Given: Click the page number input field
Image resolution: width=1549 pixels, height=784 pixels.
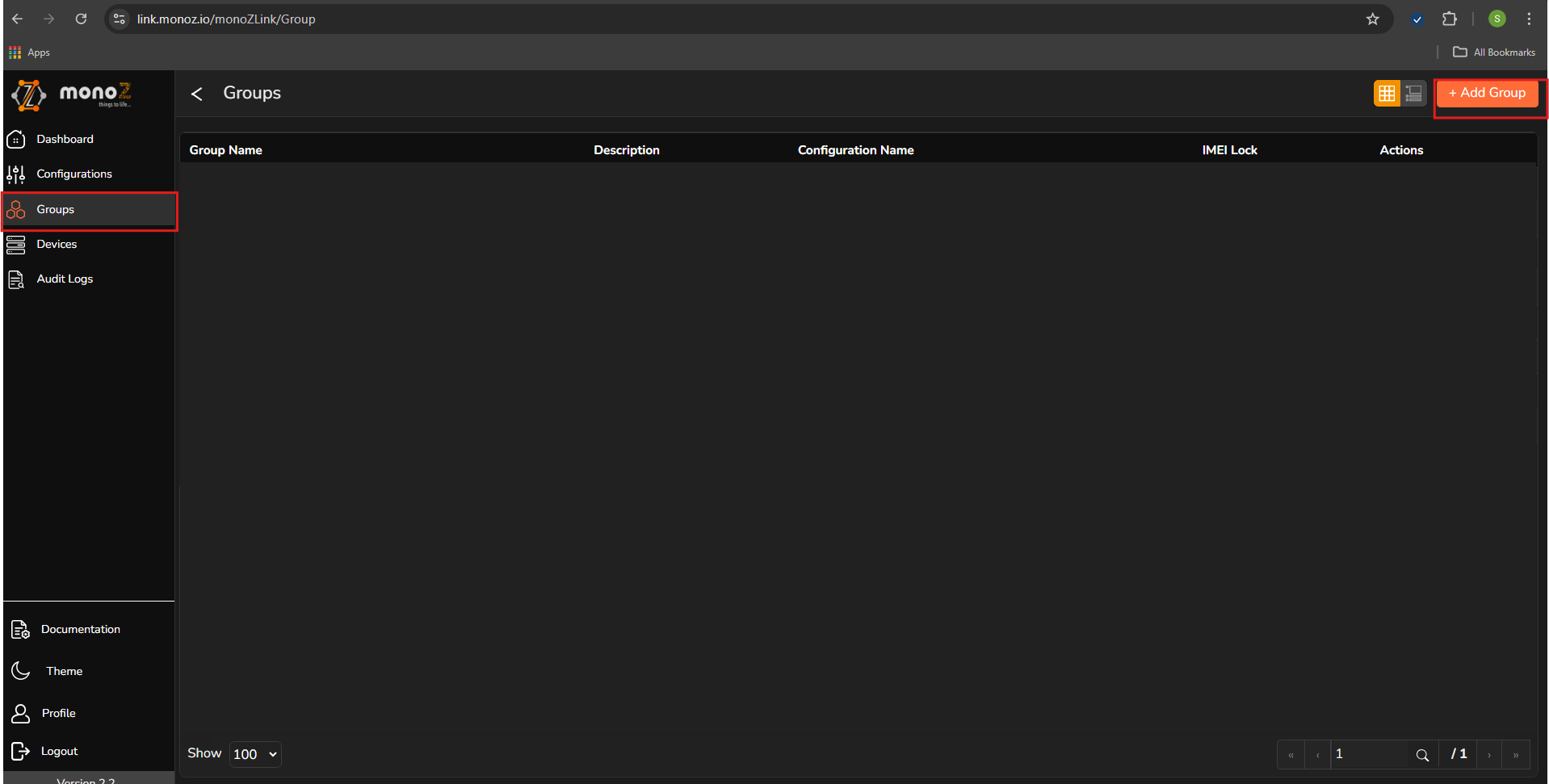Looking at the screenshot, I should point(1368,754).
